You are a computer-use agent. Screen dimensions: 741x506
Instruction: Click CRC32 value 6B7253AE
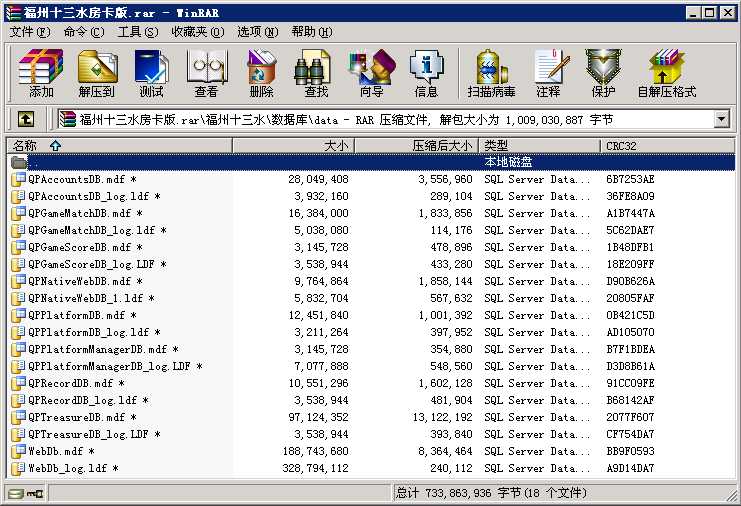(630, 179)
